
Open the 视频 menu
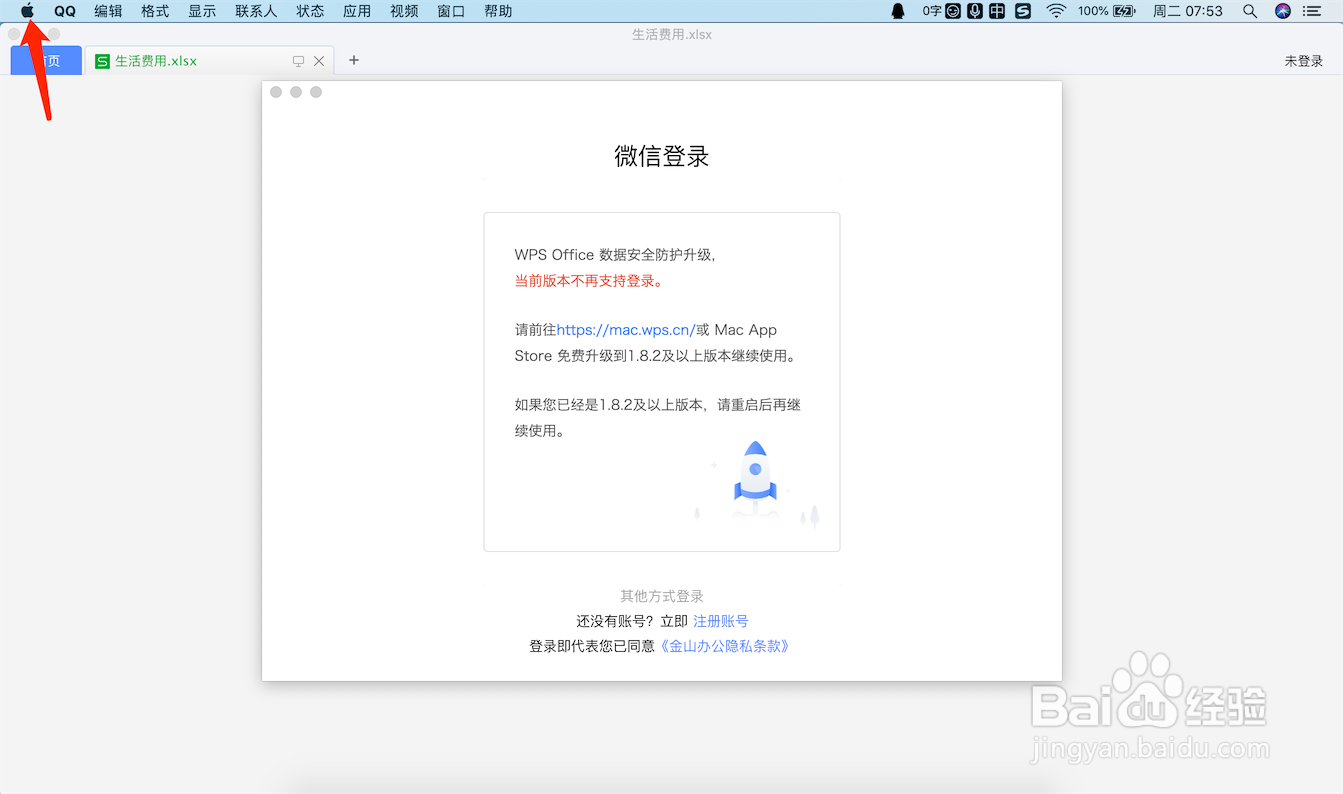pos(404,11)
